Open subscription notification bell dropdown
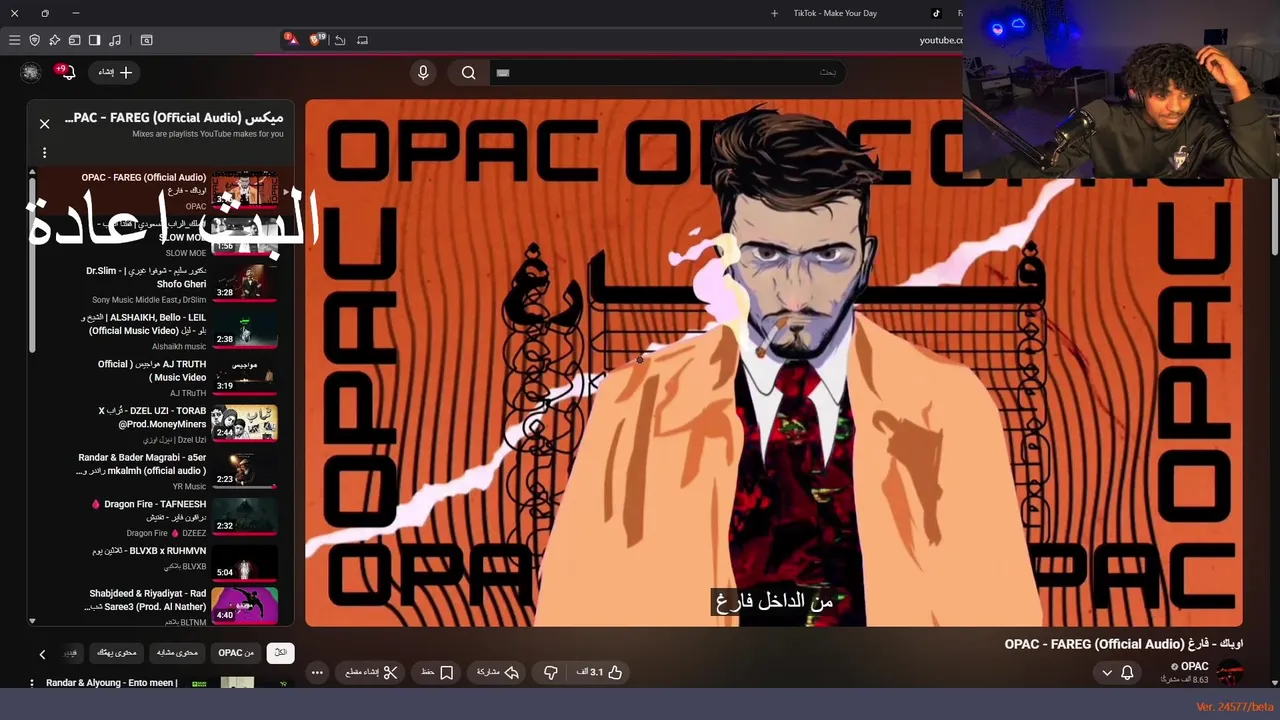Screen dimensions: 1280x720 pyautogui.click(x=1117, y=673)
